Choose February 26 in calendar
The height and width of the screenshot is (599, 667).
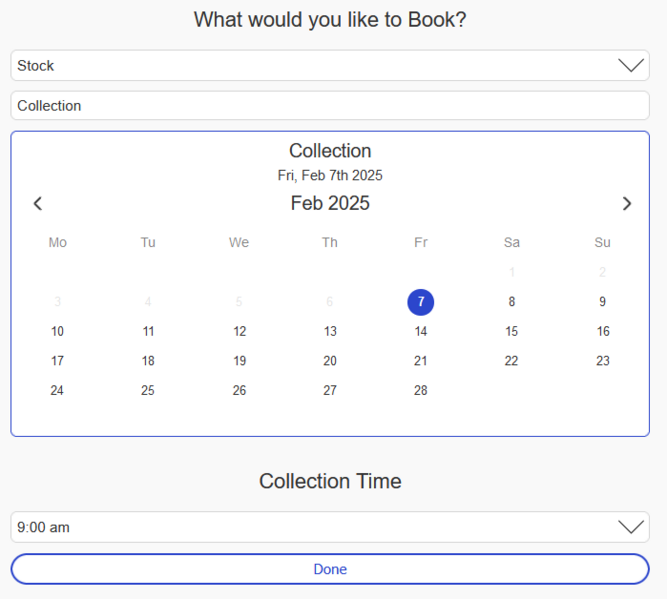click(239, 391)
